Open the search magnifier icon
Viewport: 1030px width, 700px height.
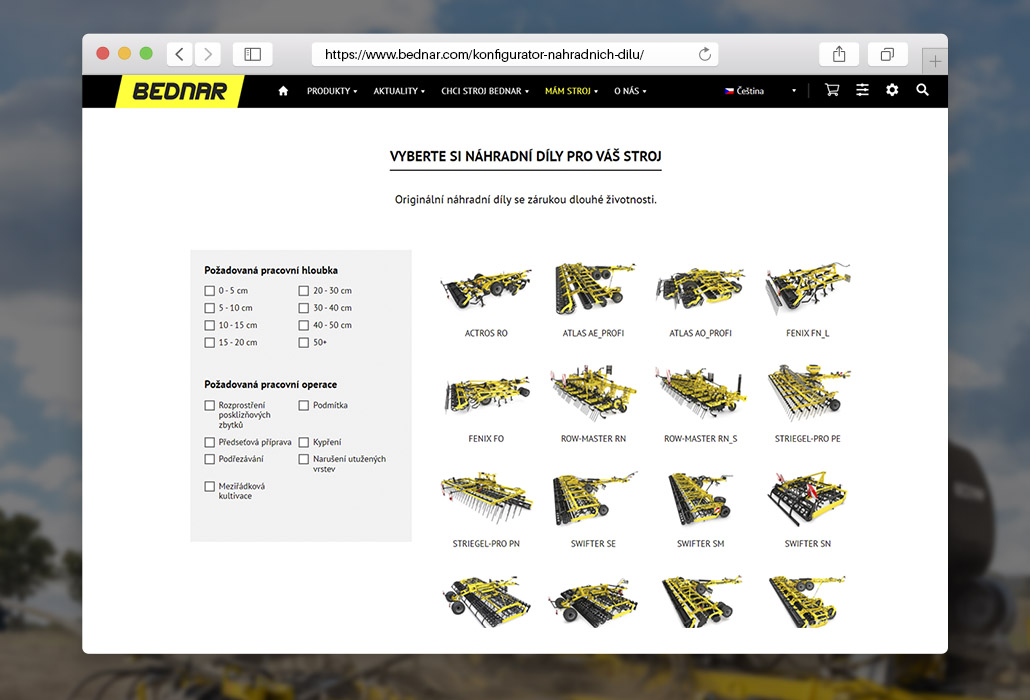pyautogui.click(x=922, y=90)
